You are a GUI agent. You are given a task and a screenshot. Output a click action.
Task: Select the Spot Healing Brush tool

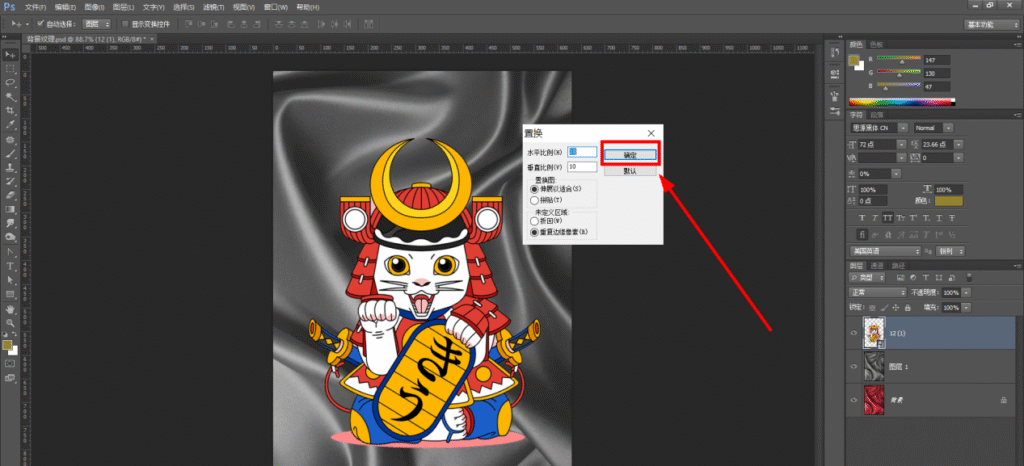[x=10, y=140]
